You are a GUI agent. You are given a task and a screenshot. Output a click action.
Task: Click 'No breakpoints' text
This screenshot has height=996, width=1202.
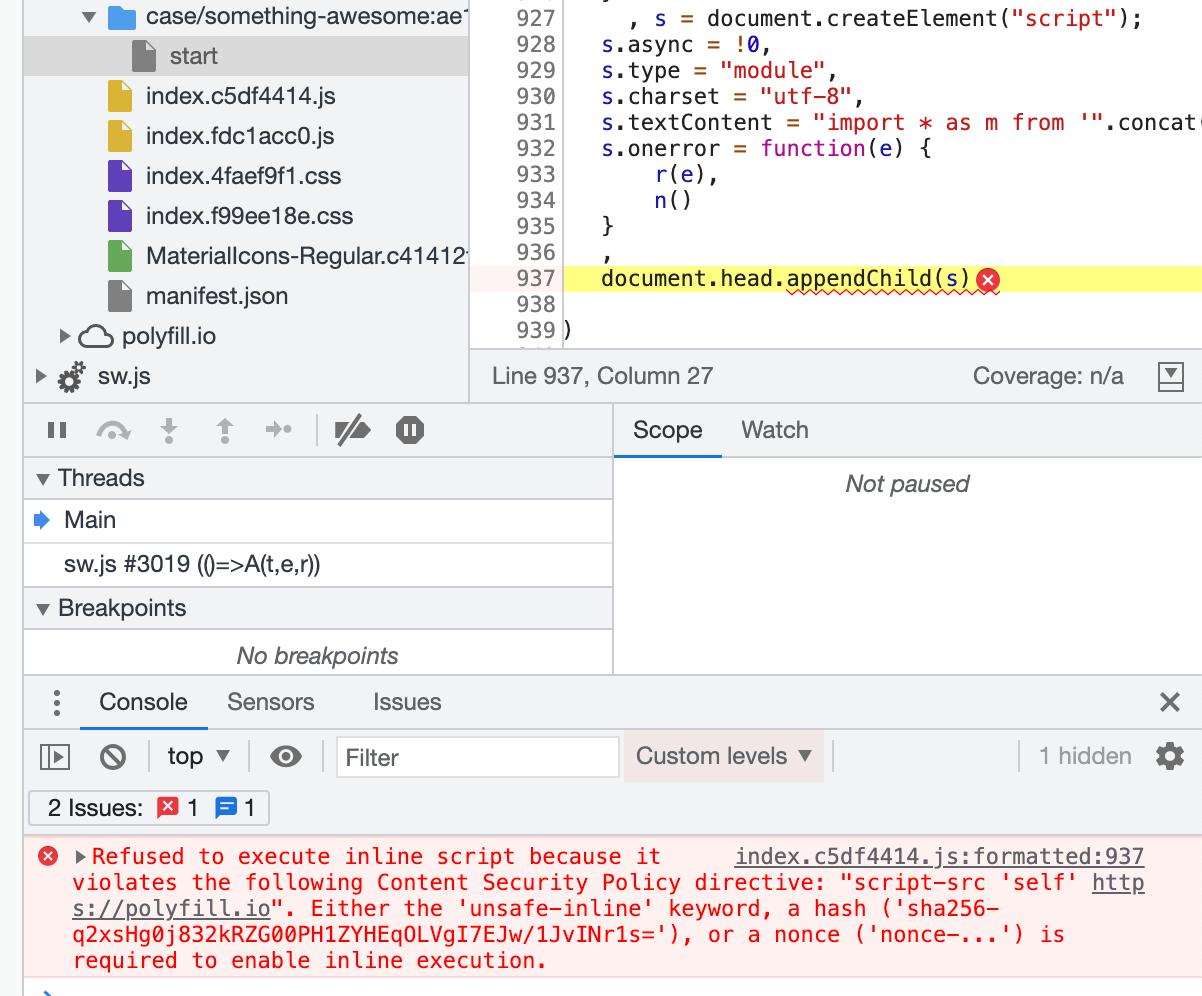[x=318, y=656]
